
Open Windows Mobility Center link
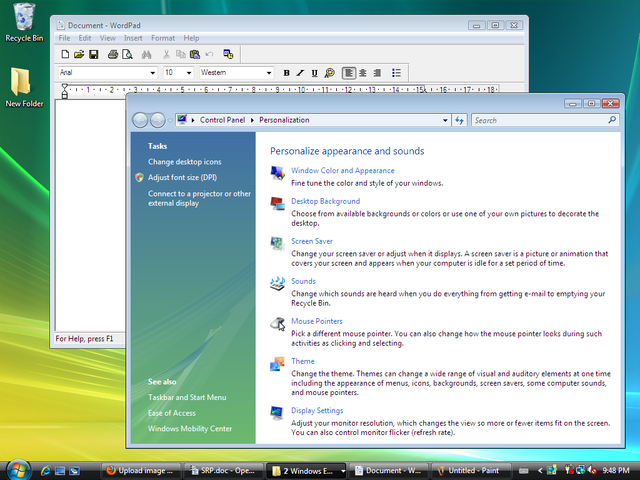point(190,429)
